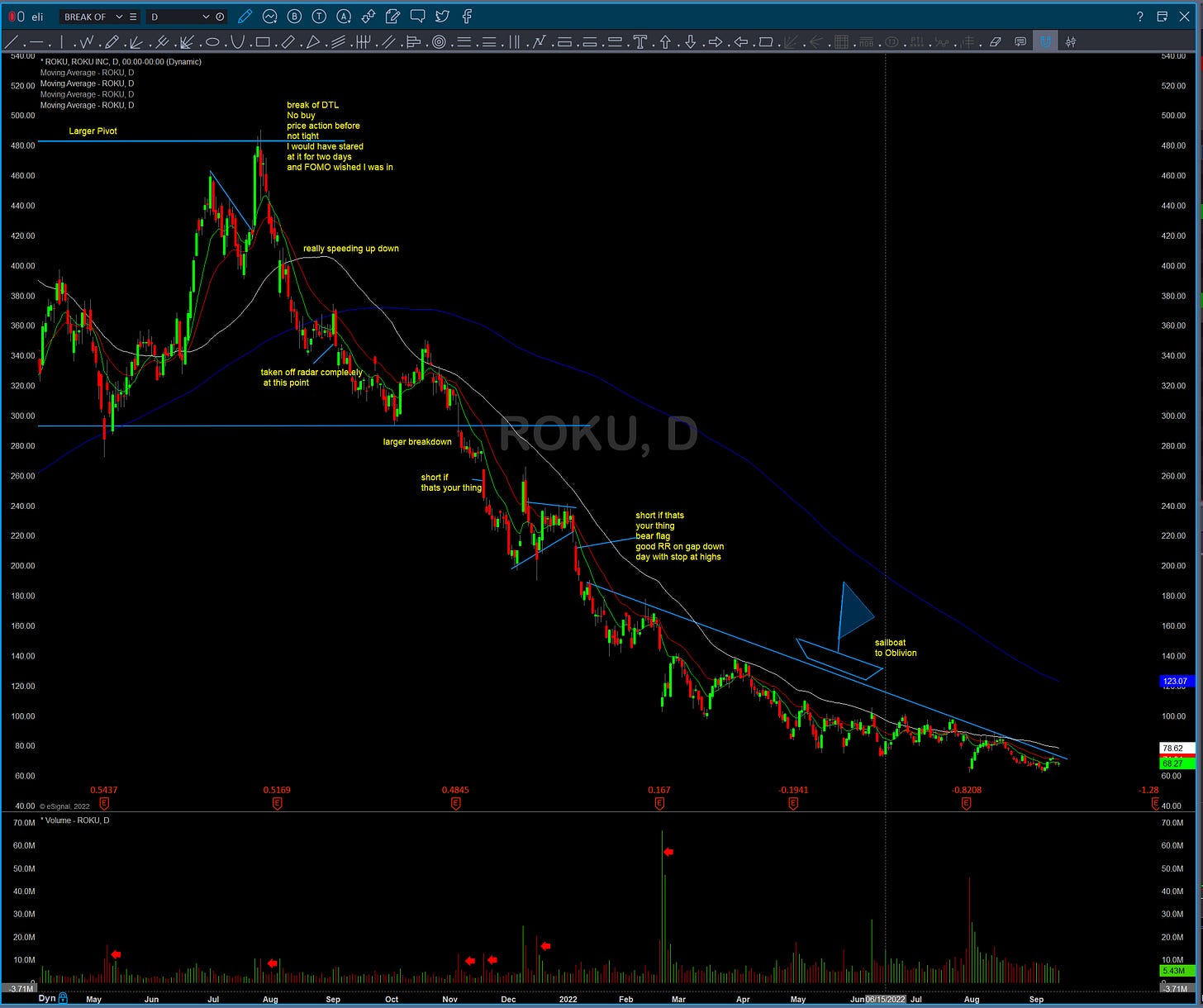Share chart to Facebook
The width and height of the screenshot is (1203, 1008).
point(467,16)
